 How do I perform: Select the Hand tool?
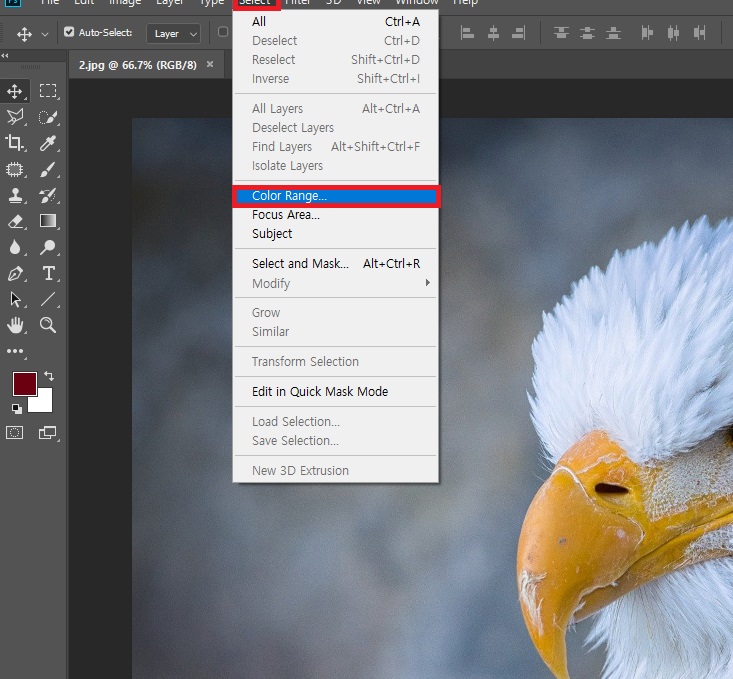(x=15, y=325)
